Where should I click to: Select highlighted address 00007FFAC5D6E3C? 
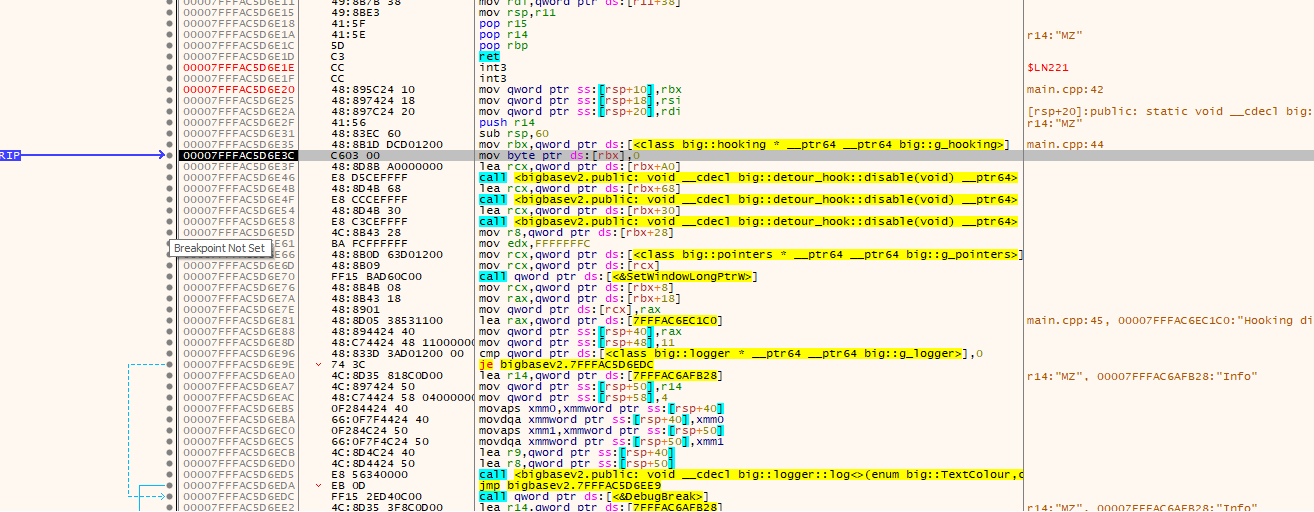pos(239,156)
